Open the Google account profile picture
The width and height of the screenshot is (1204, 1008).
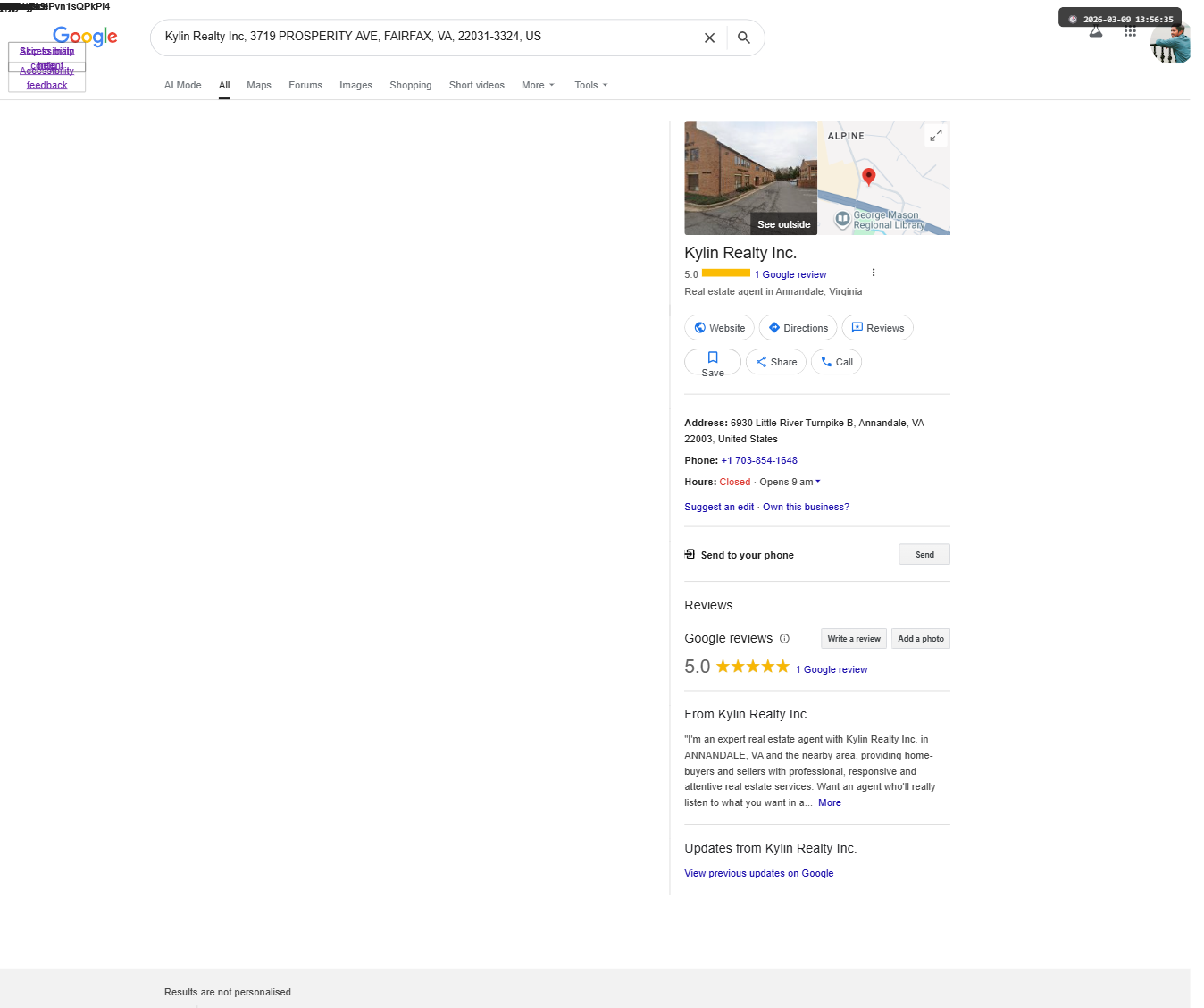(1170, 43)
